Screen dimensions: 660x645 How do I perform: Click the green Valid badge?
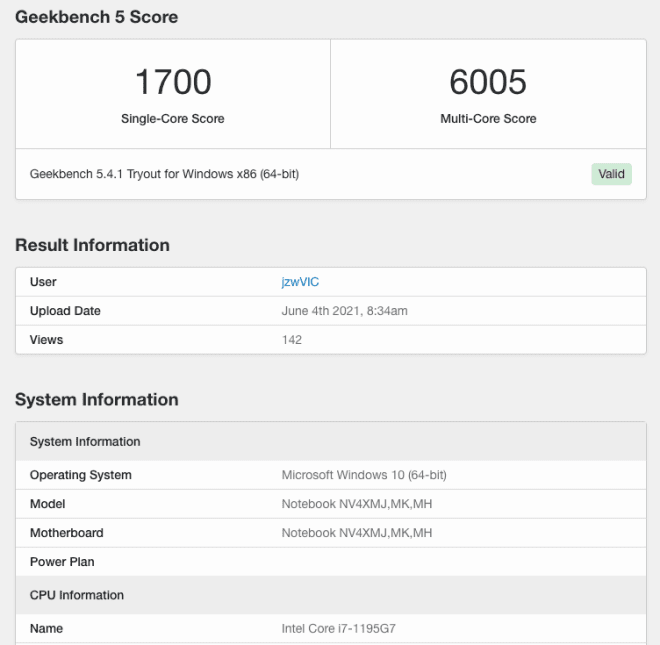(x=611, y=174)
